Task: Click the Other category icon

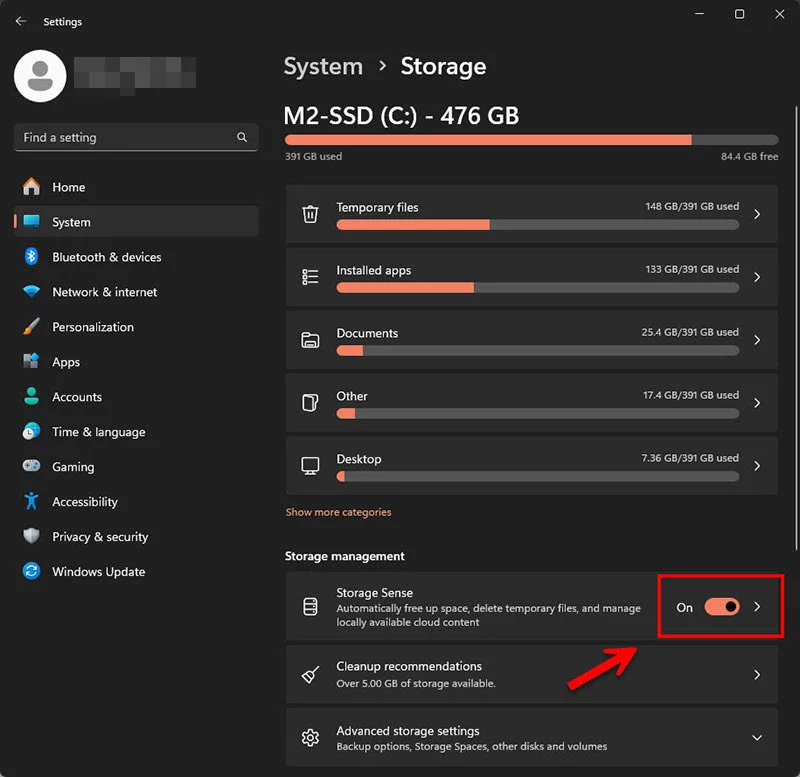Action: coord(310,403)
